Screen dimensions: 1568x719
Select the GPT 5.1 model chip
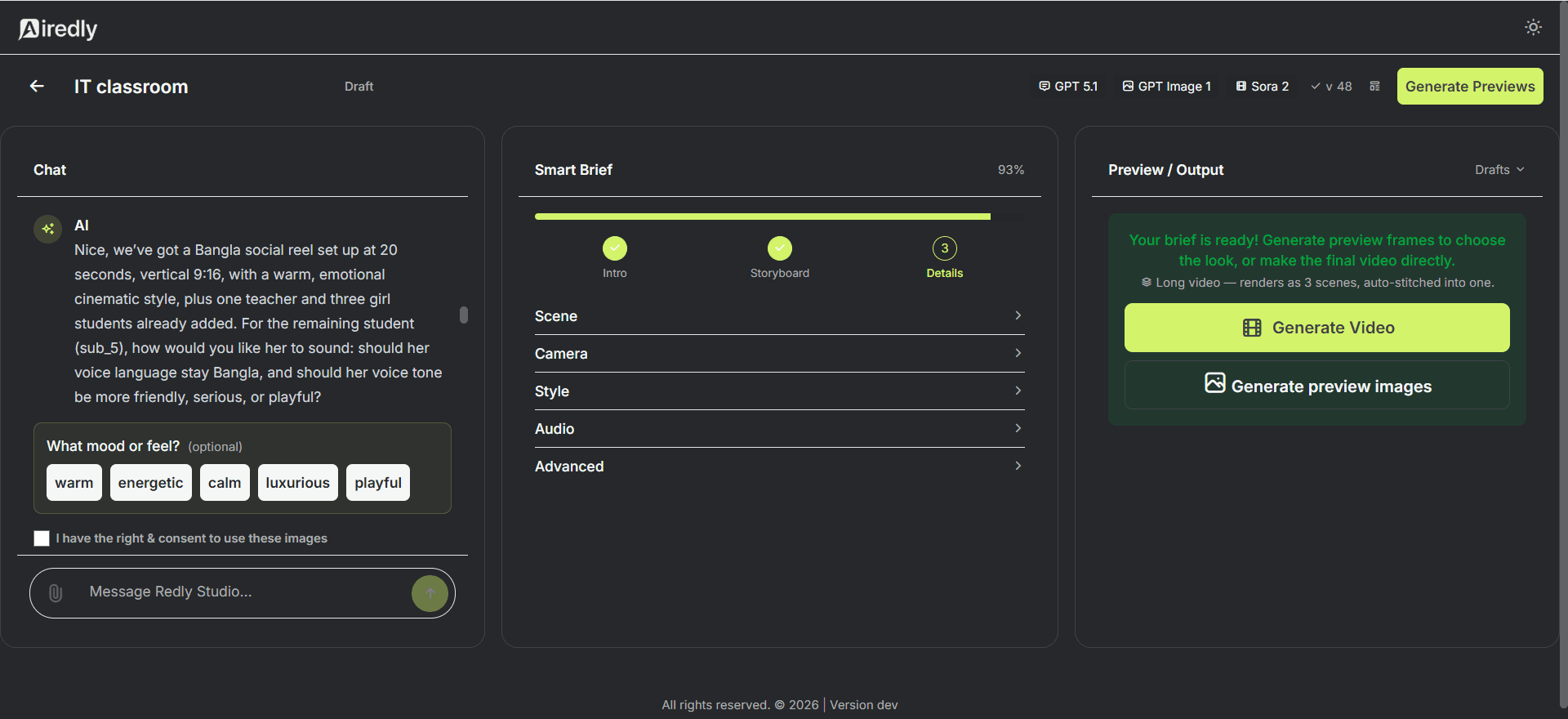tap(1068, 86)
